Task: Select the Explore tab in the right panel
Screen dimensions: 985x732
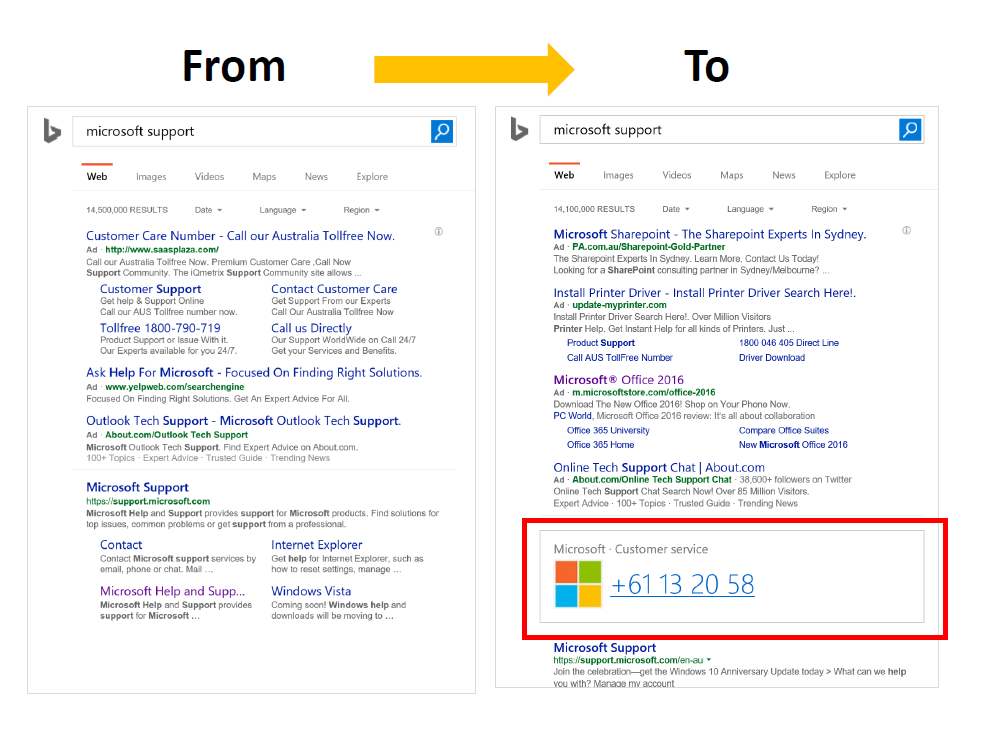Action: [x=839, y=175]
